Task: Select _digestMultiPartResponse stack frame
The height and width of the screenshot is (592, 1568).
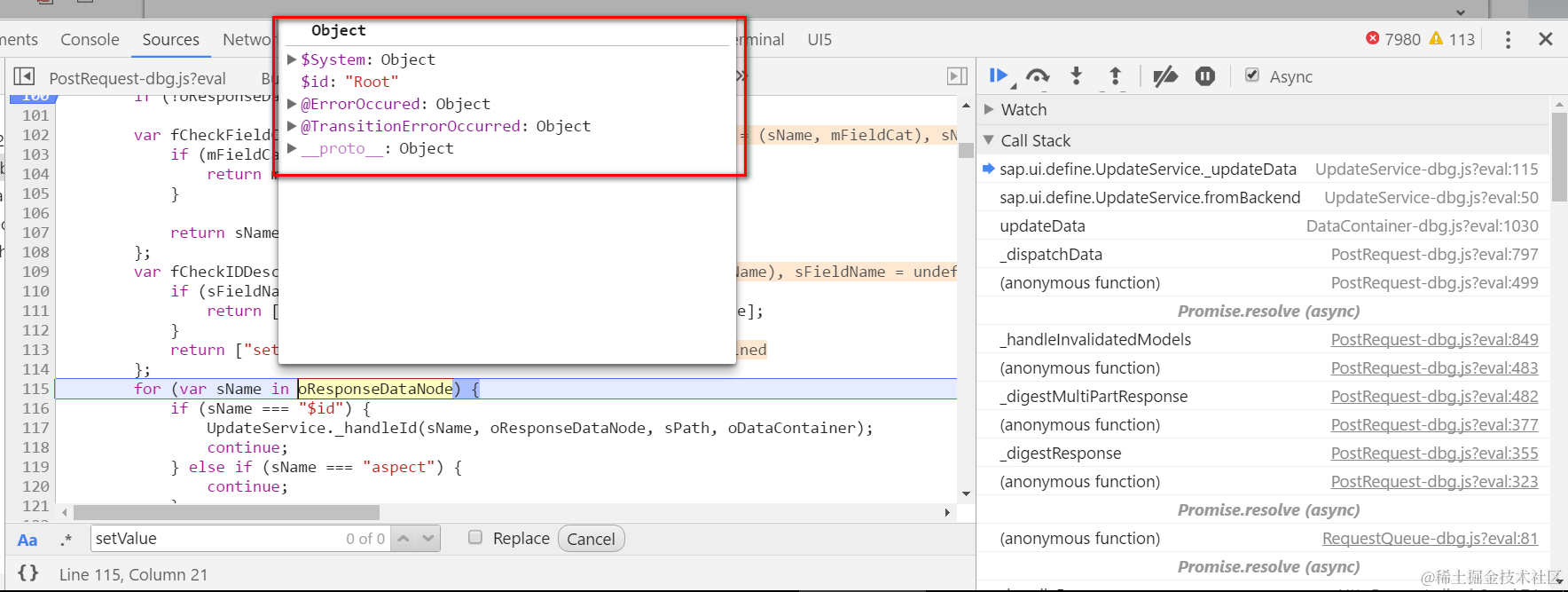Action: coord(1264,396)
